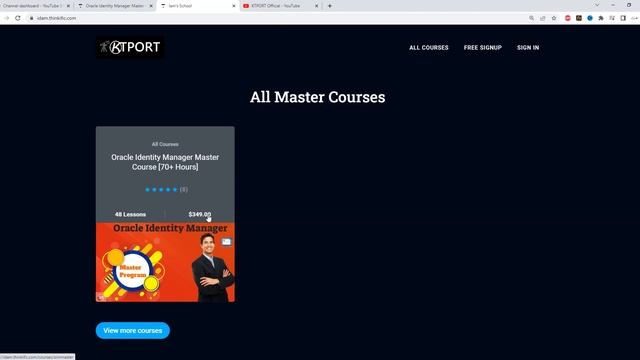This screenshot has height=360, width=640.
Task: Click the Oracle Identity Manager course thumbnail image
Action: 165,262
